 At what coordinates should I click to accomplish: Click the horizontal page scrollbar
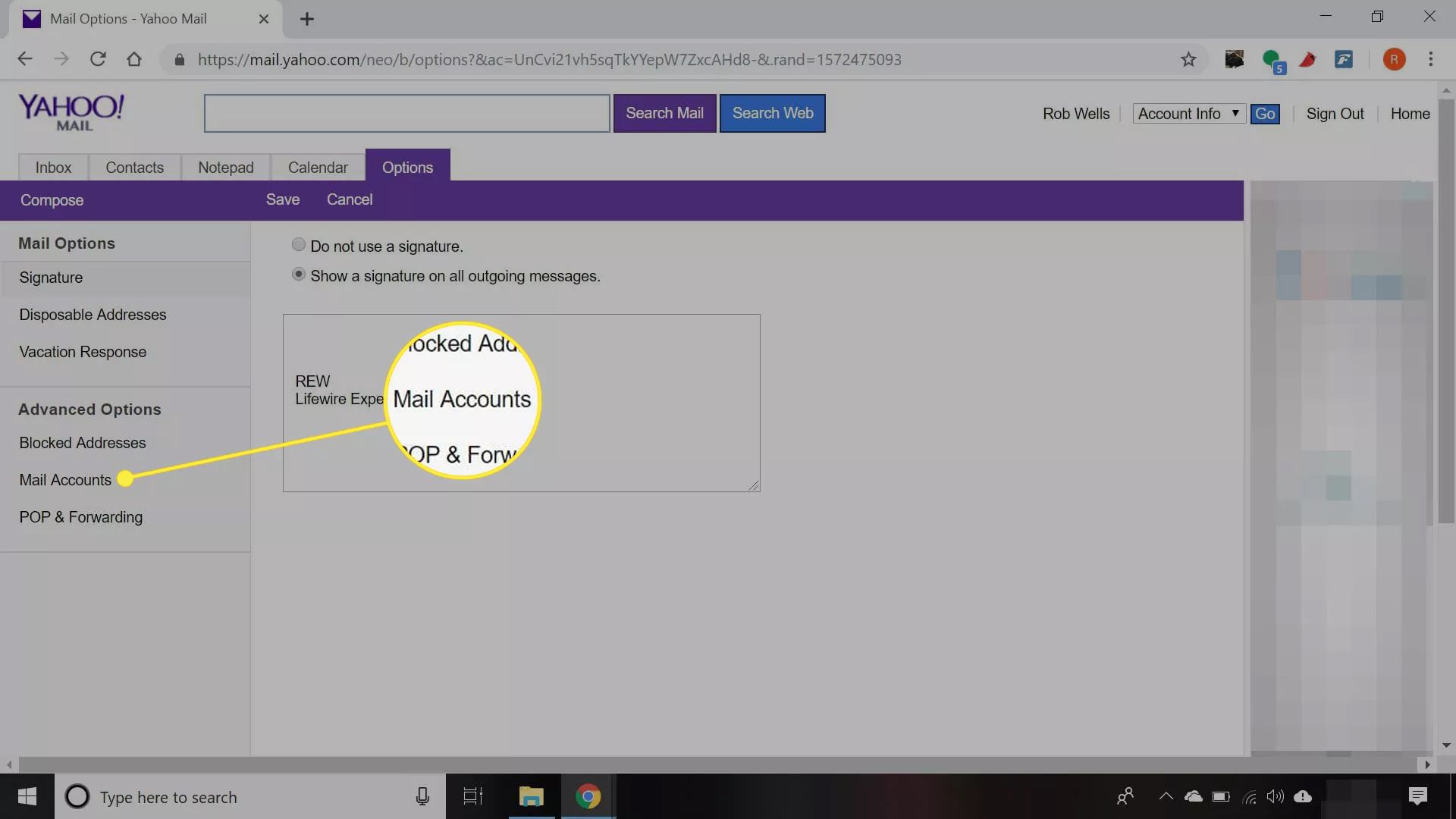tap(717, 764)
